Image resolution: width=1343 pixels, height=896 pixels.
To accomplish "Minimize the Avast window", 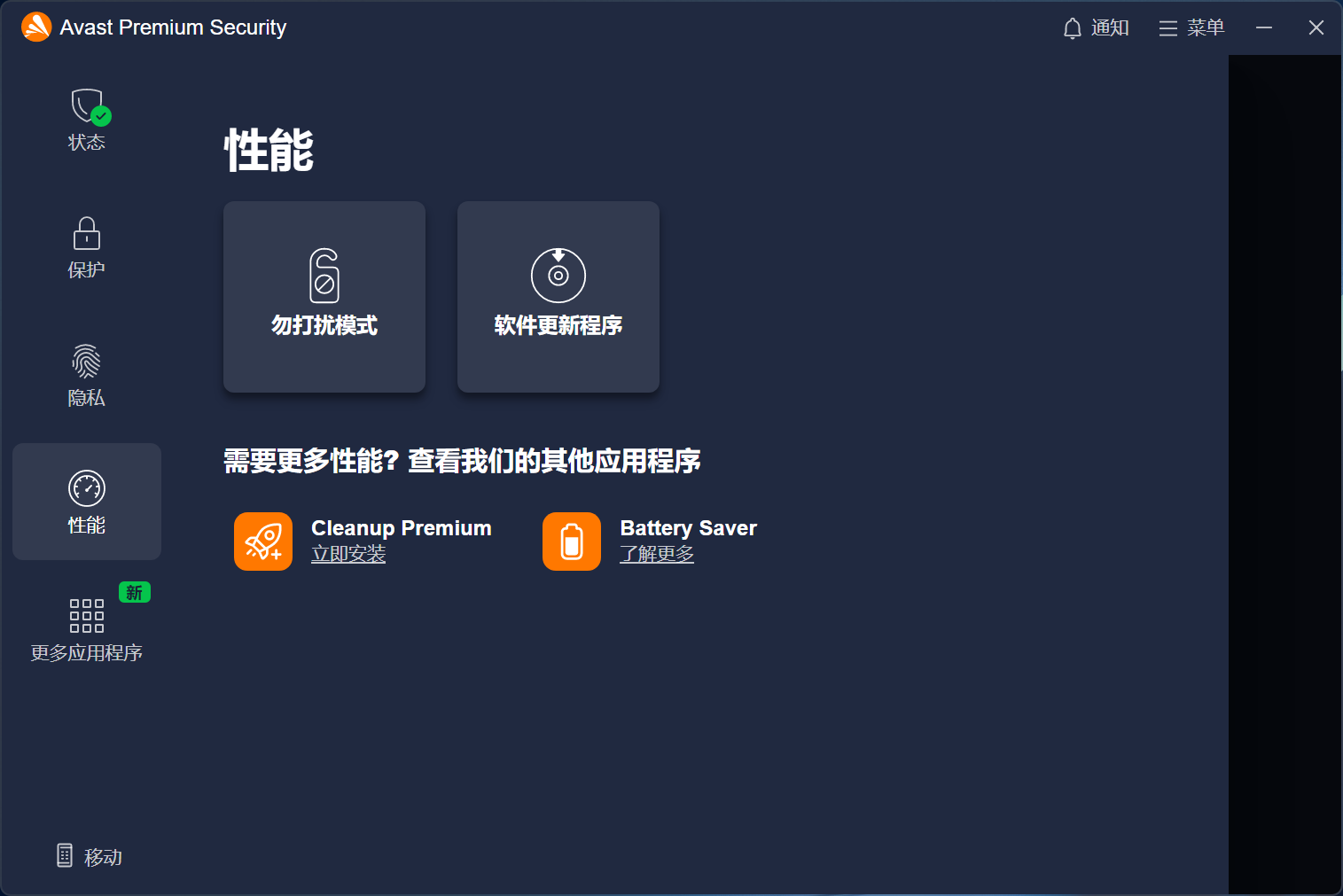I will tap(1264, 28).
